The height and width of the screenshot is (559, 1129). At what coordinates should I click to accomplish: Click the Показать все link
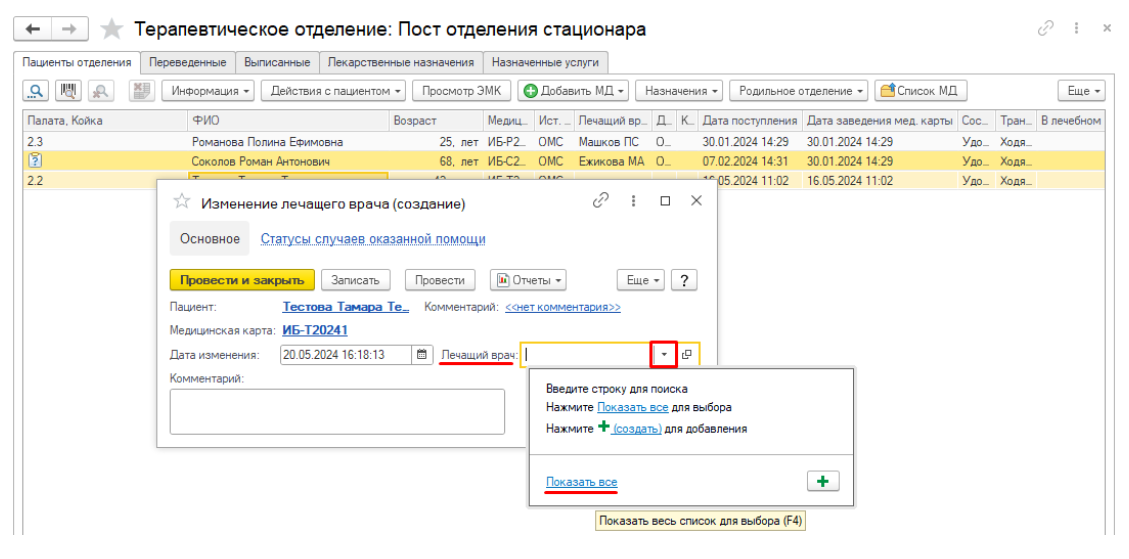pos(581,482)
